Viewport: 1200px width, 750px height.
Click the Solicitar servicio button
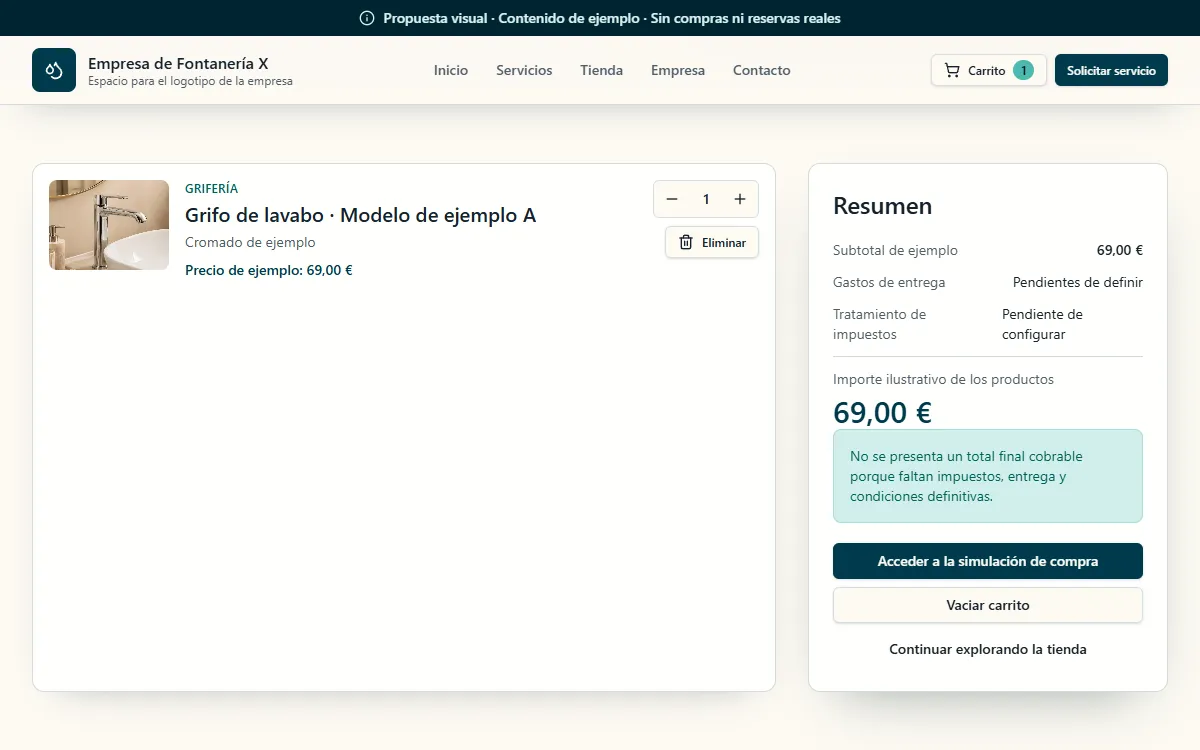click(1111, 70)
